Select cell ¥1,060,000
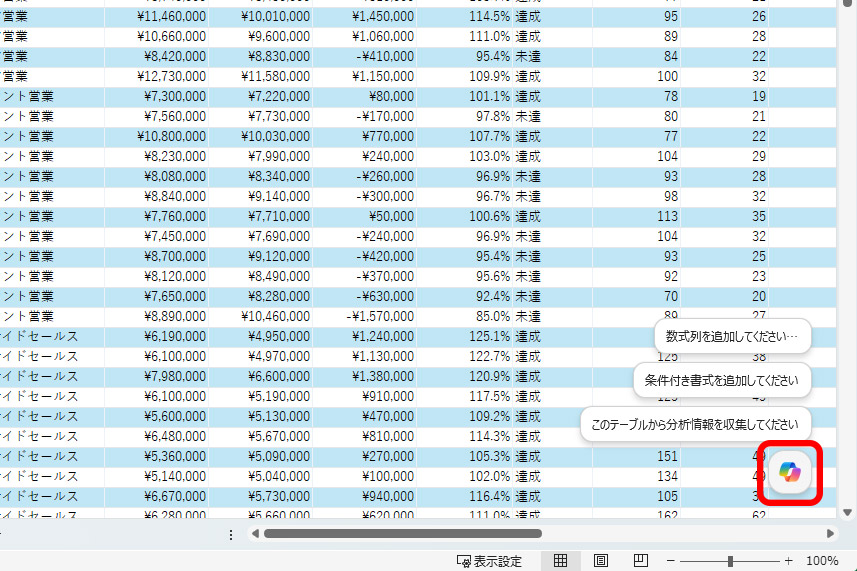This screenshot has height=571, width=857. pos(365,37)
